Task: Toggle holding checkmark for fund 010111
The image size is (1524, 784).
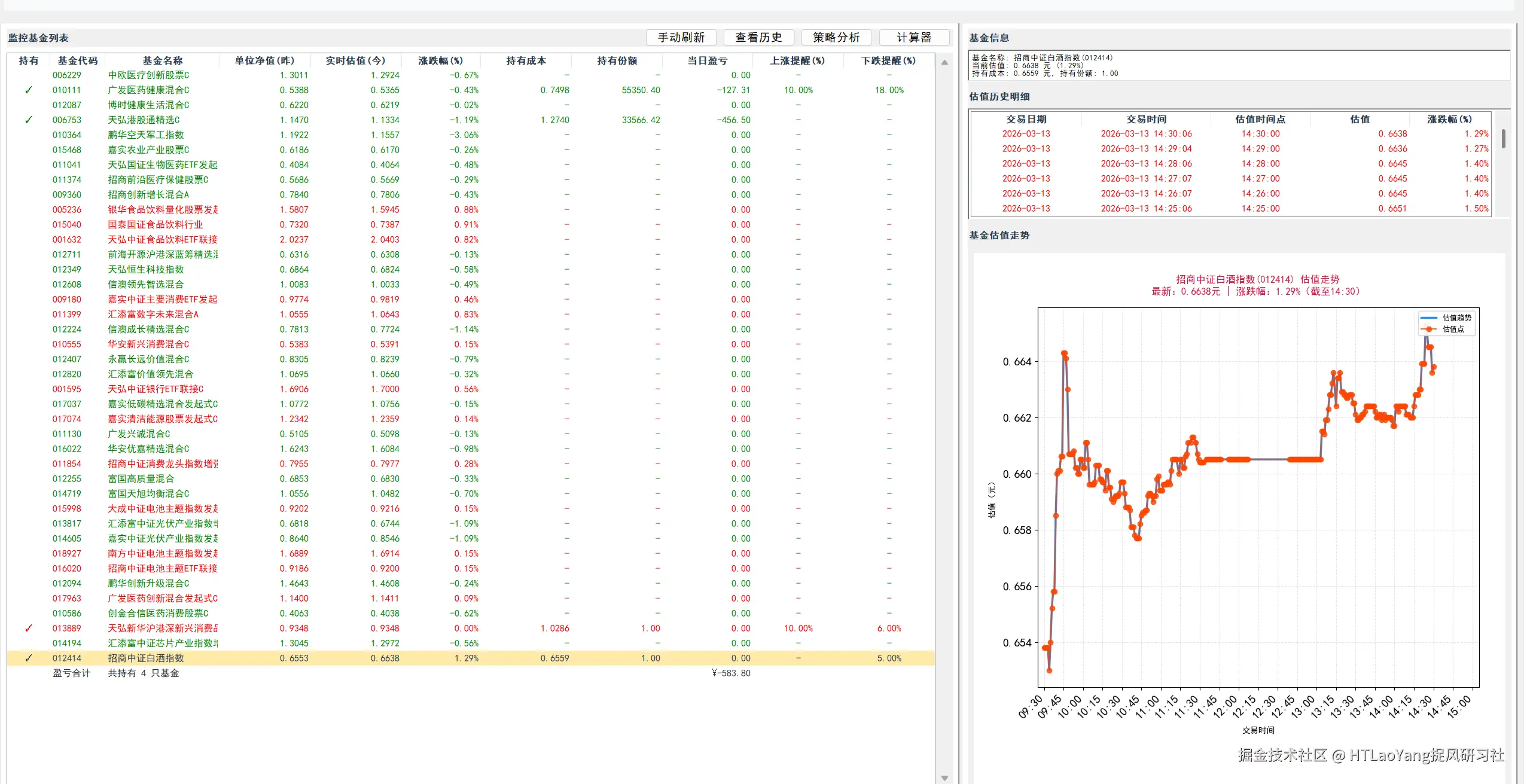Action: tap(28, 90)
